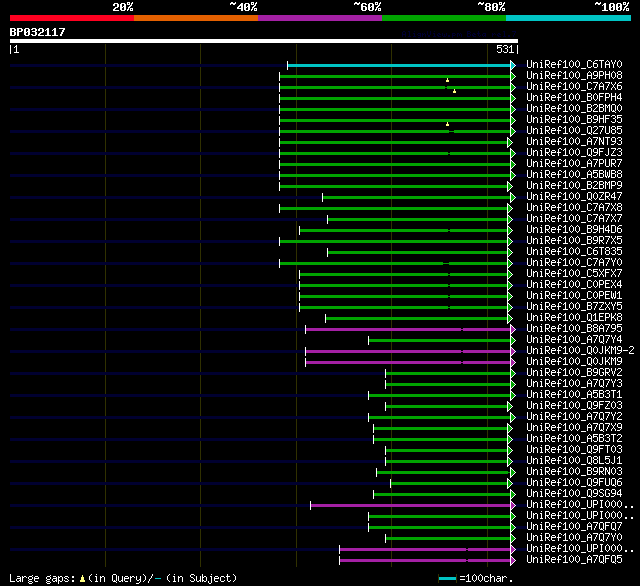This screenshot has width=640, height=586.
Task: Click the yellow gap marker above the UniRef100_Q27U85 bar
Action: point(447,124)
